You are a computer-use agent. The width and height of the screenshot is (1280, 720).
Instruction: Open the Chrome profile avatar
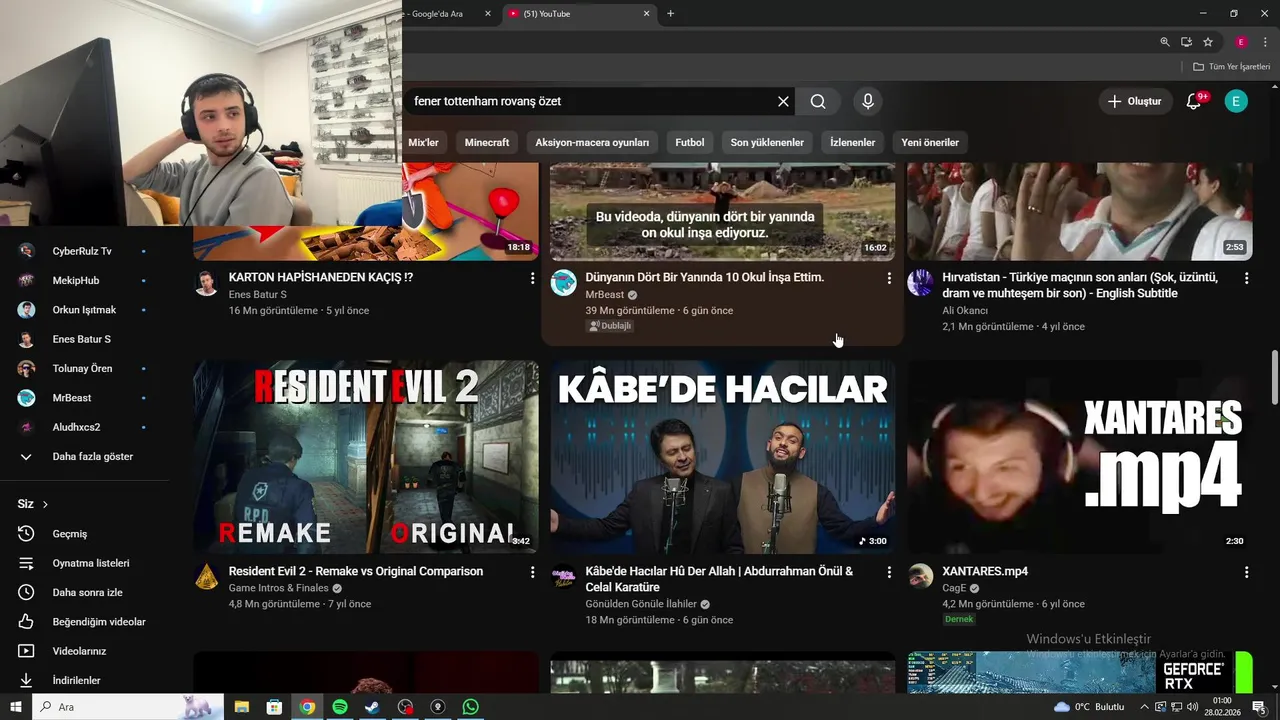[1241, 42]
